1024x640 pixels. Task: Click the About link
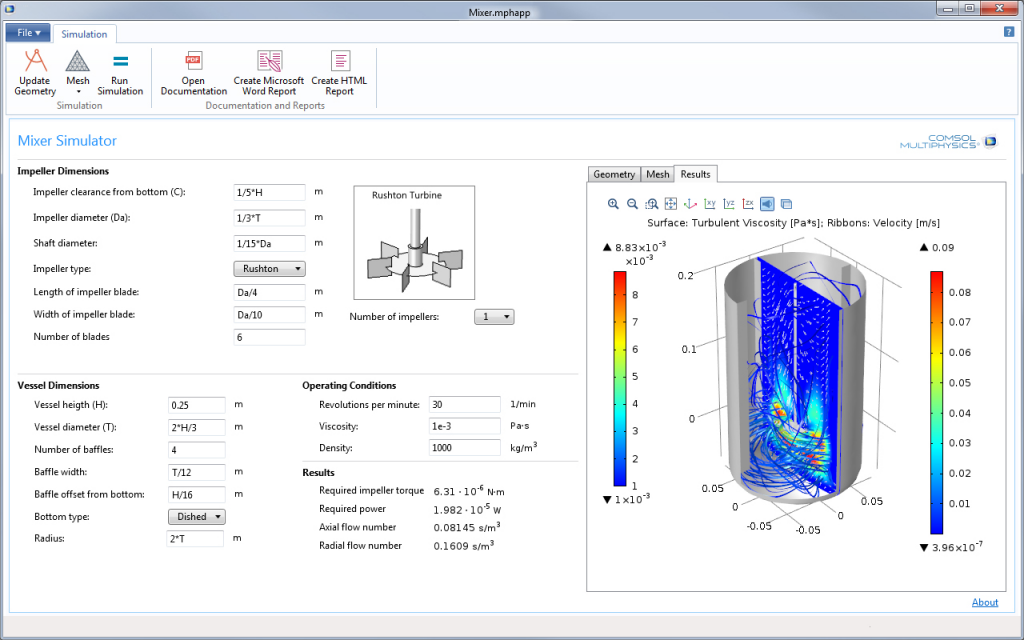985,602
